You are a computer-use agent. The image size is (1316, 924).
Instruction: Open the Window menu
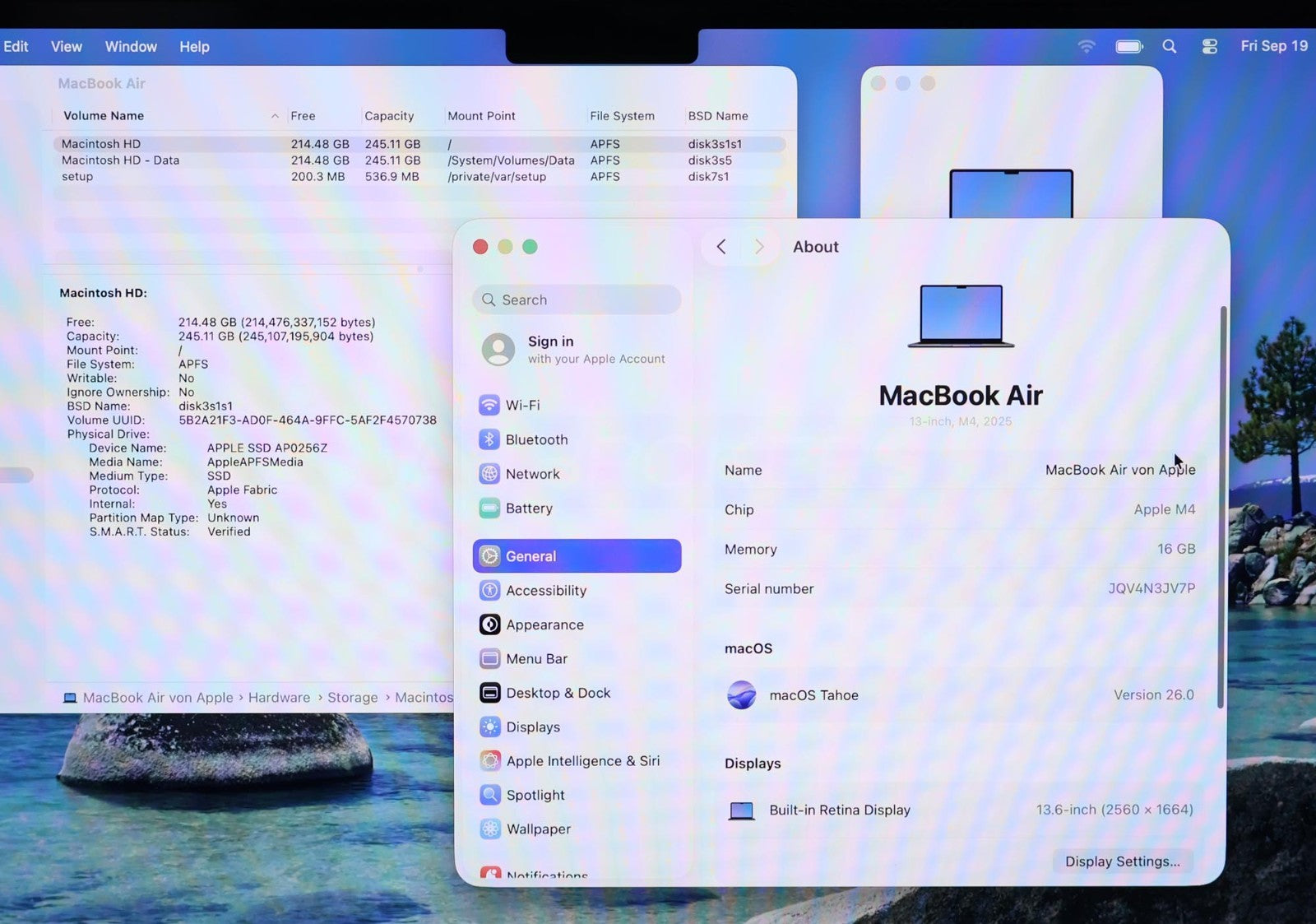tap(131, 47)
